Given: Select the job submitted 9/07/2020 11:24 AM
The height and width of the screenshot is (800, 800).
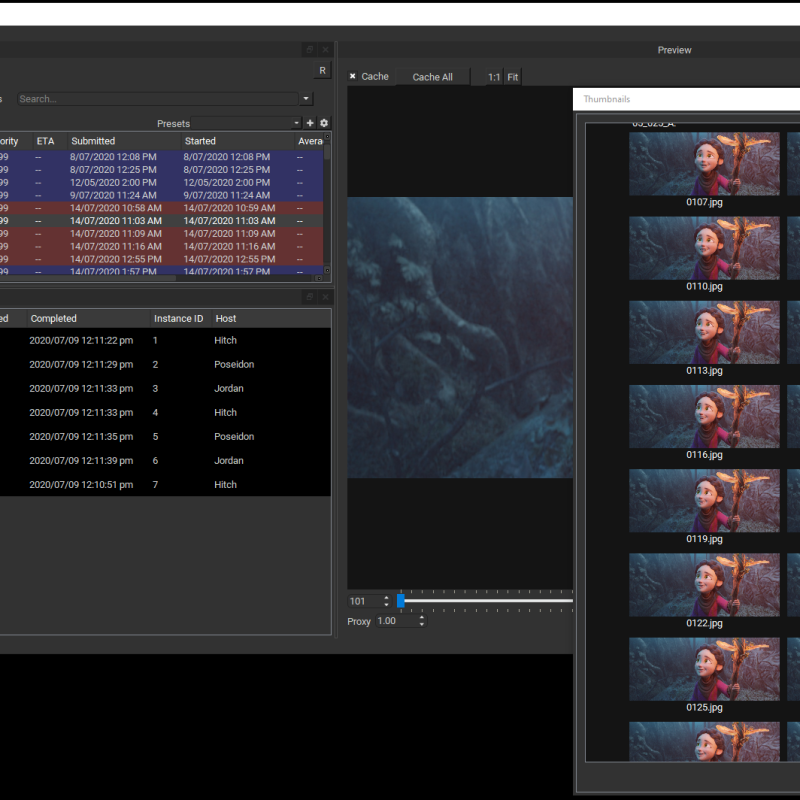Looking at the screenshot, I should 161,195.
